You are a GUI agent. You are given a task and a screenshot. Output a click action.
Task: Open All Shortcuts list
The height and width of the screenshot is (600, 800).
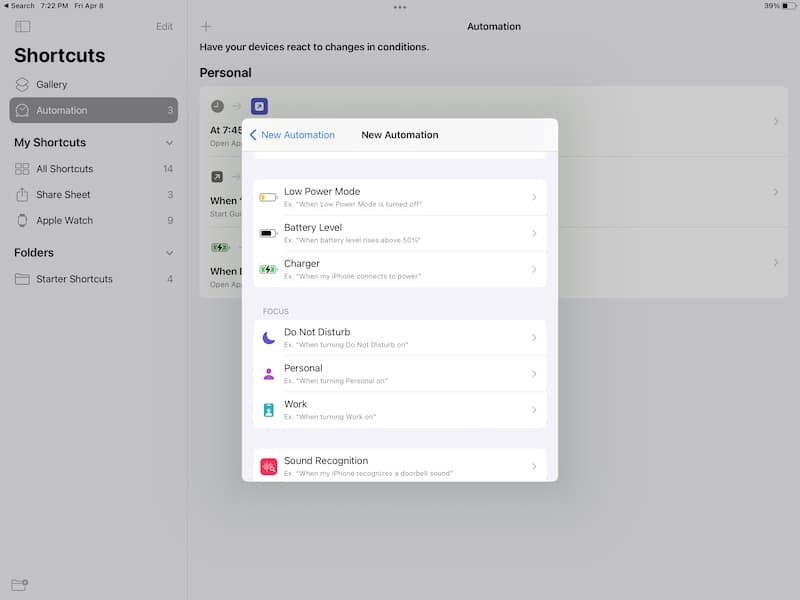click(x=93, y=169)
